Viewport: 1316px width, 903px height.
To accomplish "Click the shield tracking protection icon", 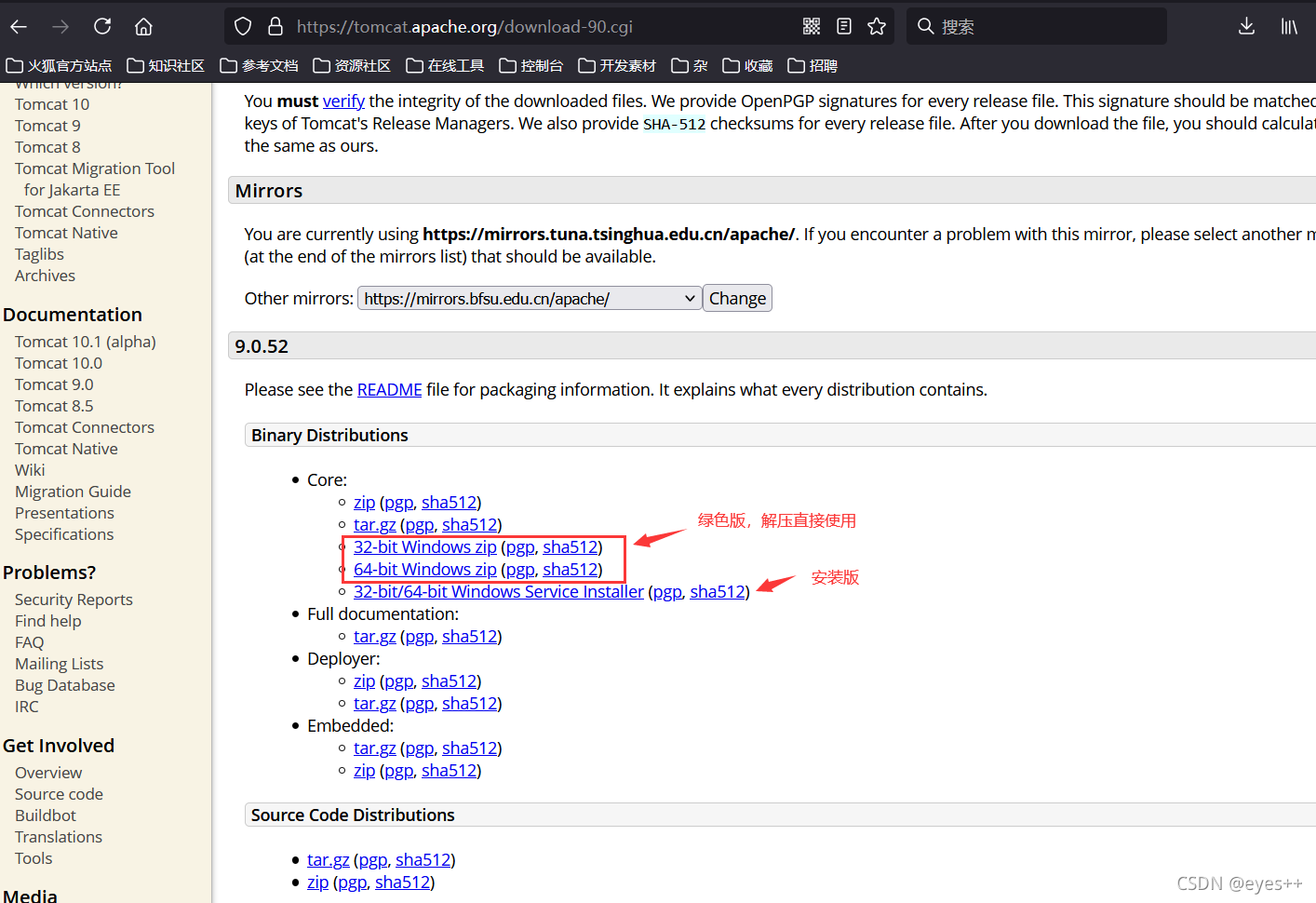I will [x=243, y=26].
